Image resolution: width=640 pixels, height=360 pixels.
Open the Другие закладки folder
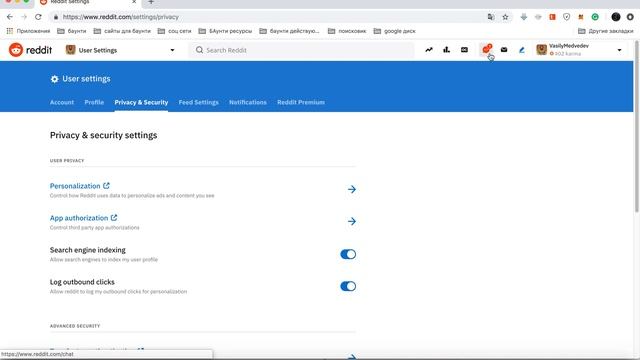[606, 31]
